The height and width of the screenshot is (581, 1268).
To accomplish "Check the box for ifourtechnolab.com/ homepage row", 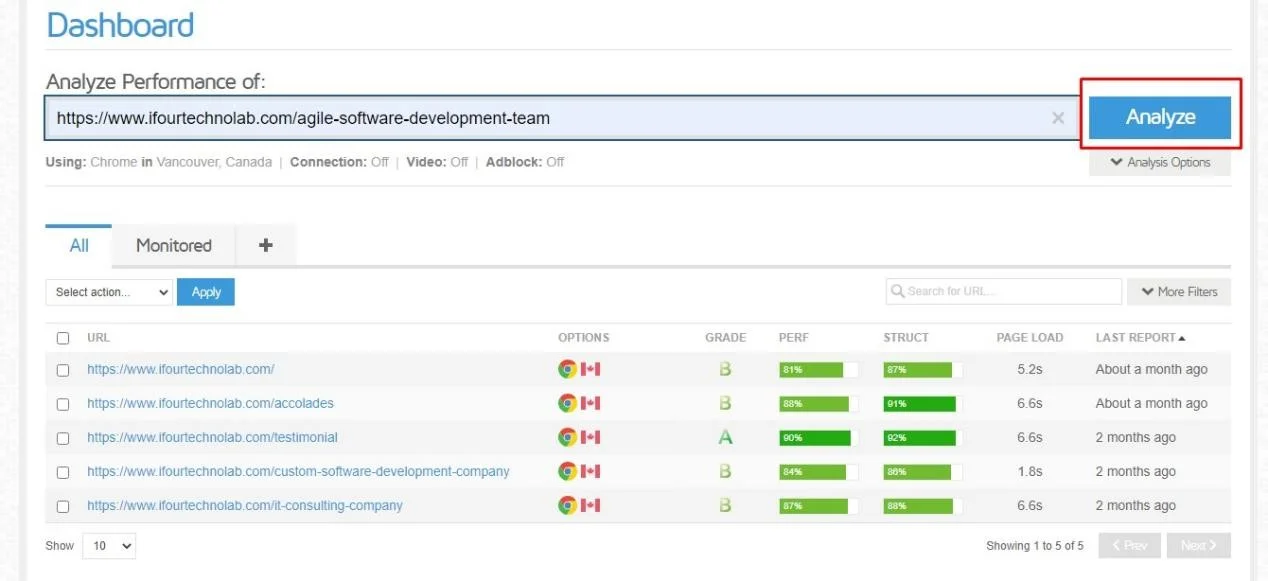I will click(x=63, y=370).
